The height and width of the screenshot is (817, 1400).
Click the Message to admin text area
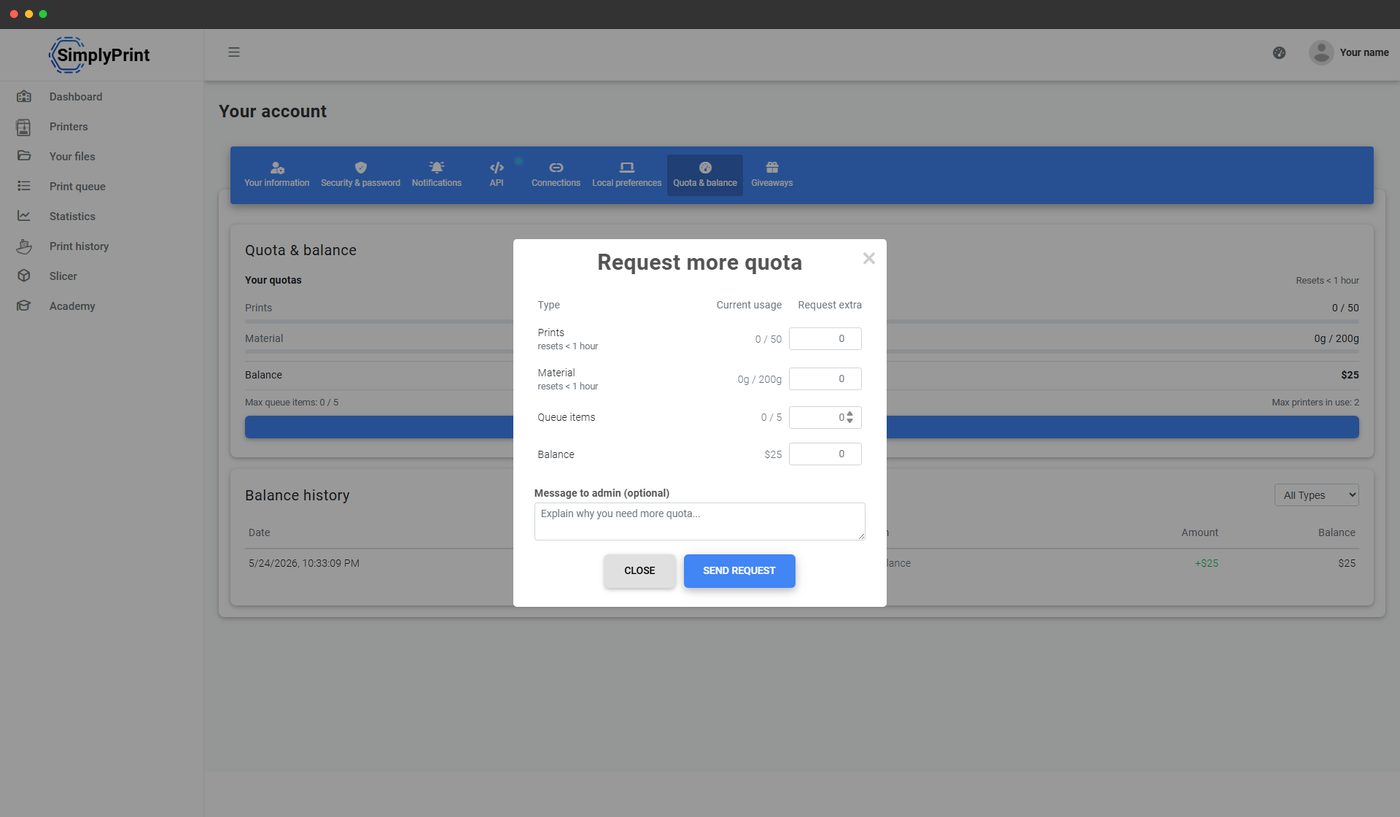[x=700, y=521]
